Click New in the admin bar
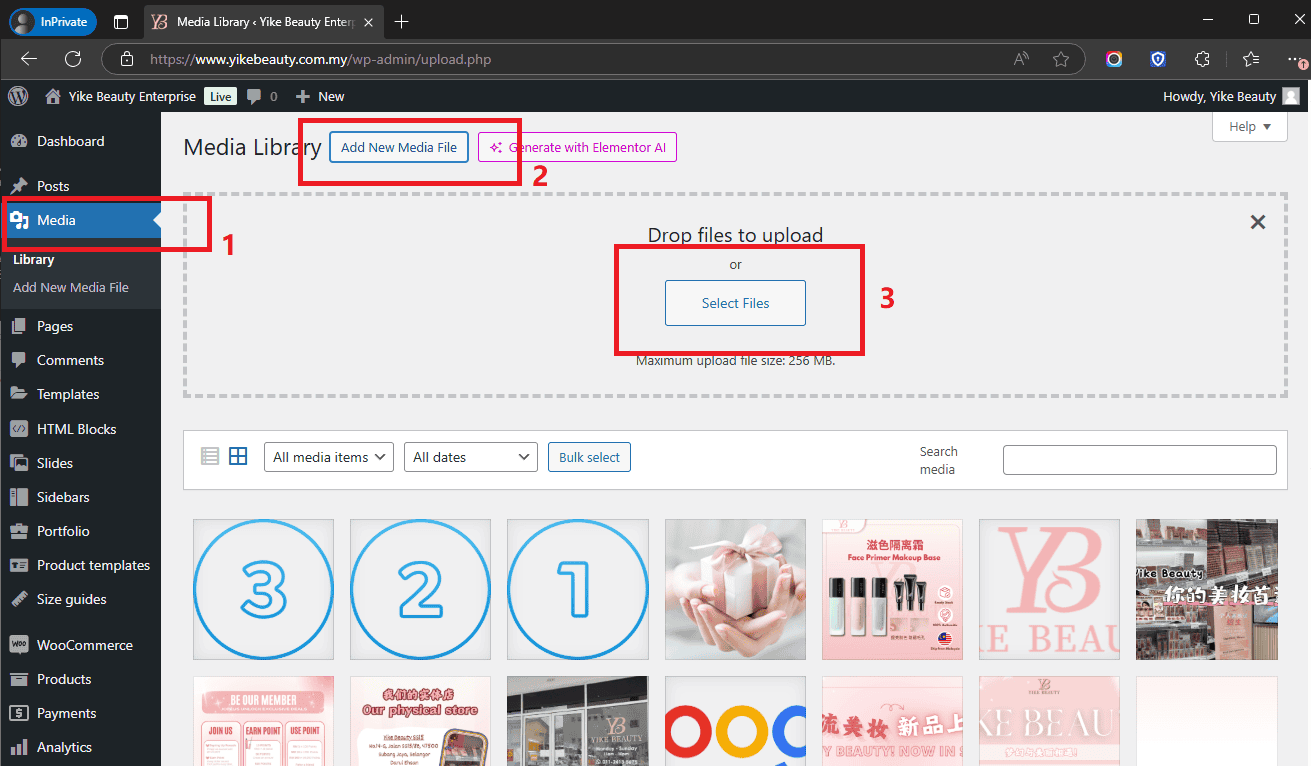Viewport: 1311px width, 766px height. 320,97
